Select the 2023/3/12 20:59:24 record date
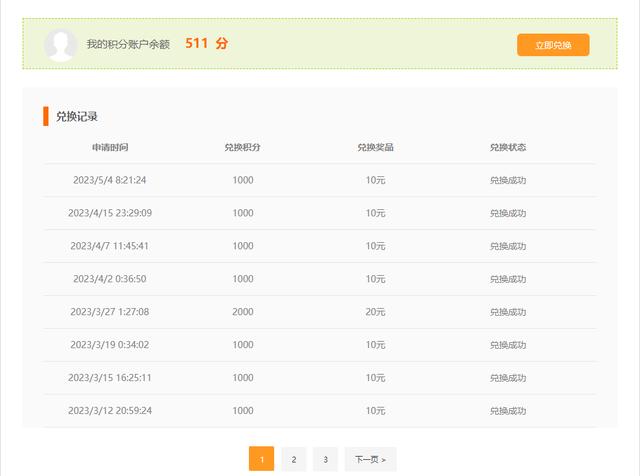The height and width of the screenshot is (476, 640). pos(110,411)
